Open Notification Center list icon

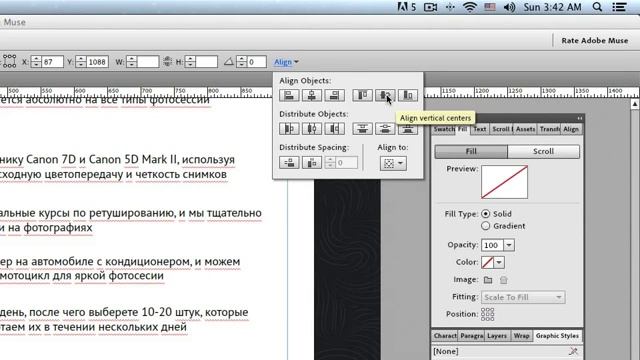click(x=619, y=7)
